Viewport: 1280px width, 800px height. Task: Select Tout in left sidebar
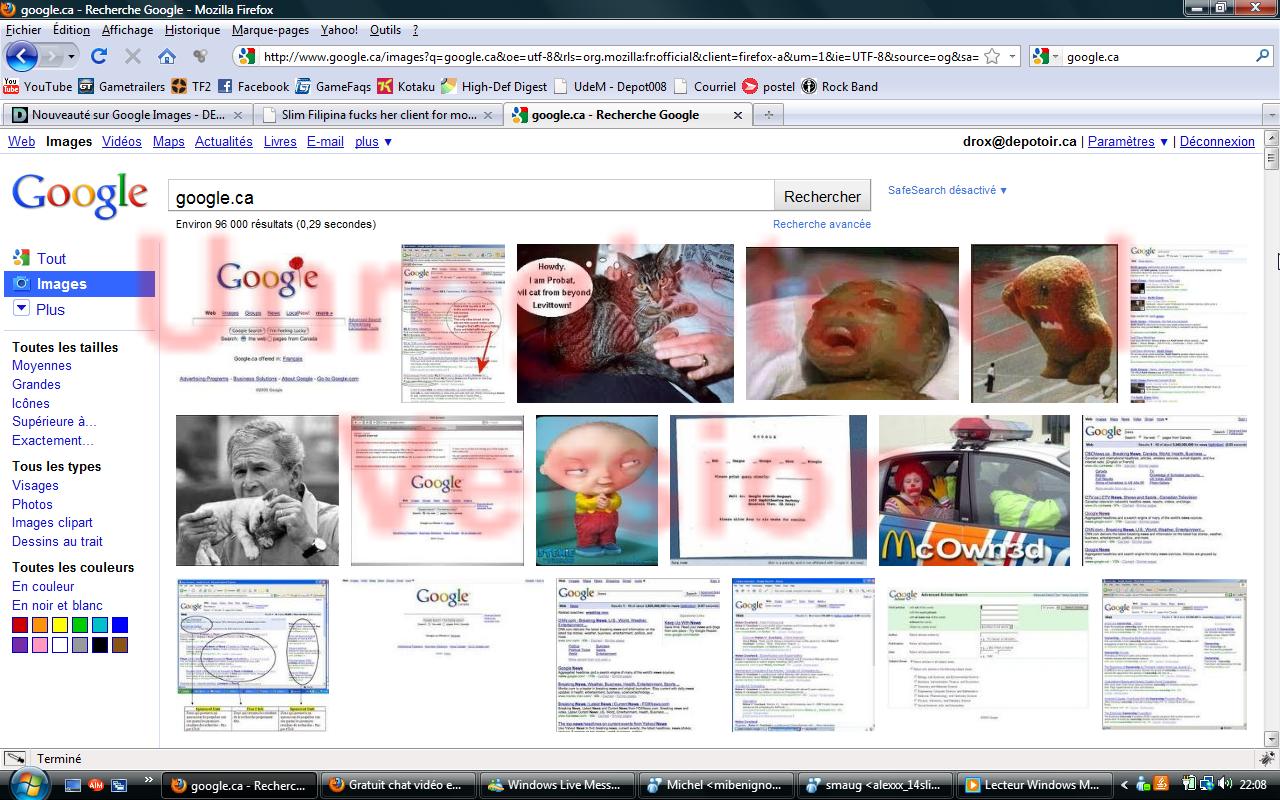52,258
